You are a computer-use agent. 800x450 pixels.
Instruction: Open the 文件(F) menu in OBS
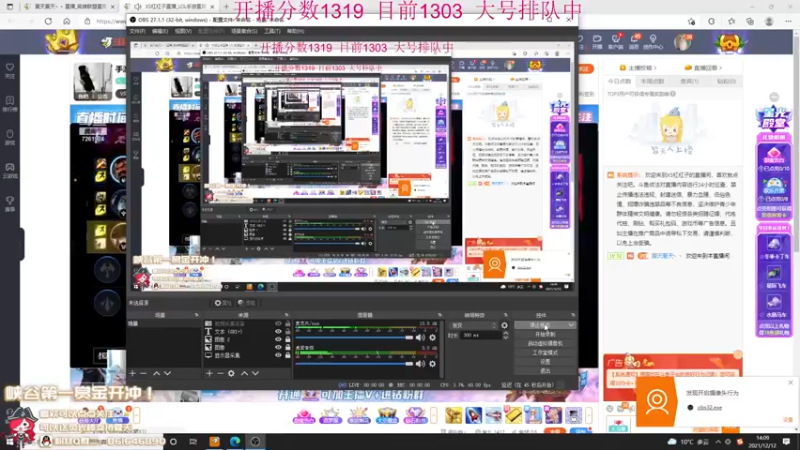(x=137, y=31)
